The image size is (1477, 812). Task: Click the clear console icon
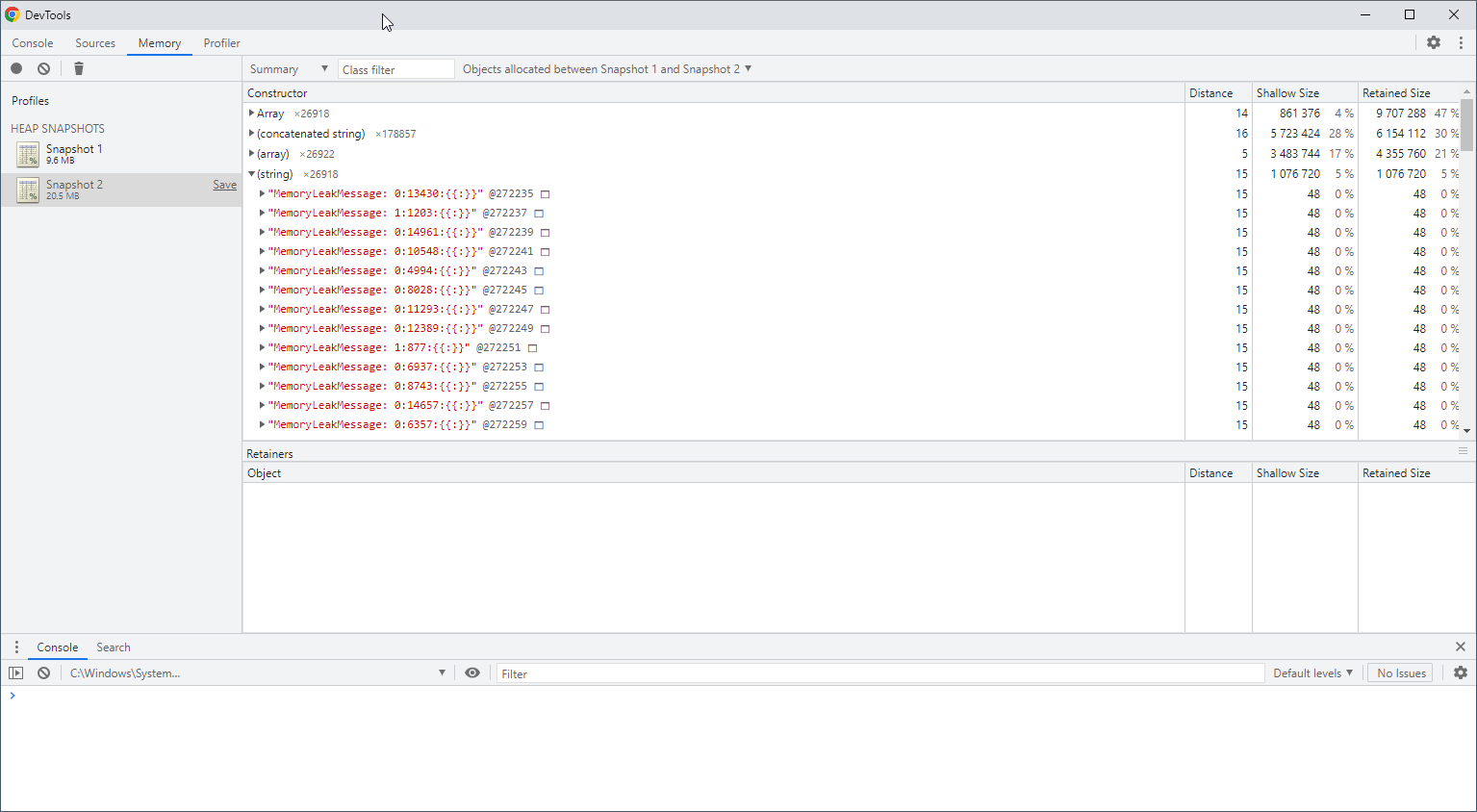point(44,673)
